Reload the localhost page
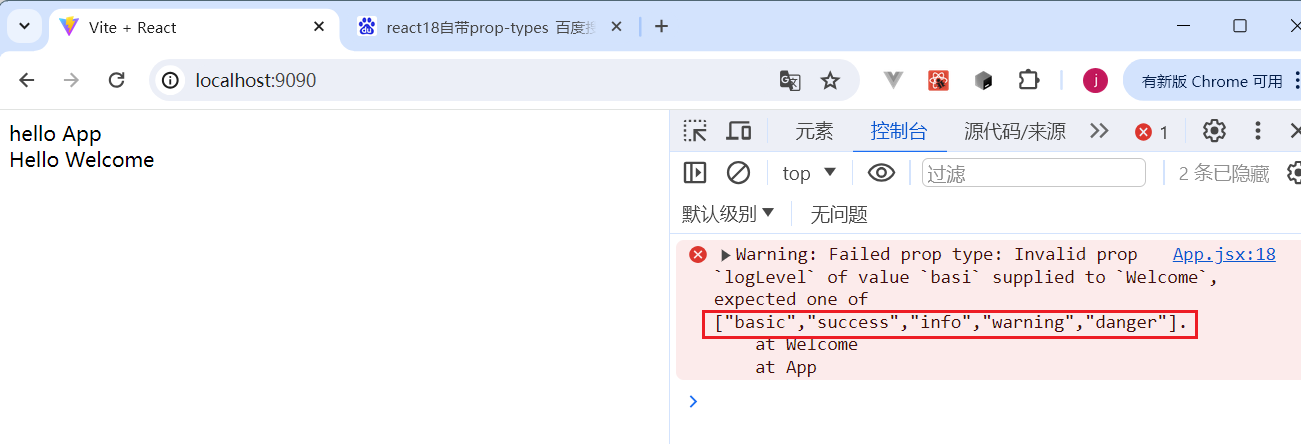Image resolution: width=1301 pixels, height=444 pixels. click(x=116, y=80)
